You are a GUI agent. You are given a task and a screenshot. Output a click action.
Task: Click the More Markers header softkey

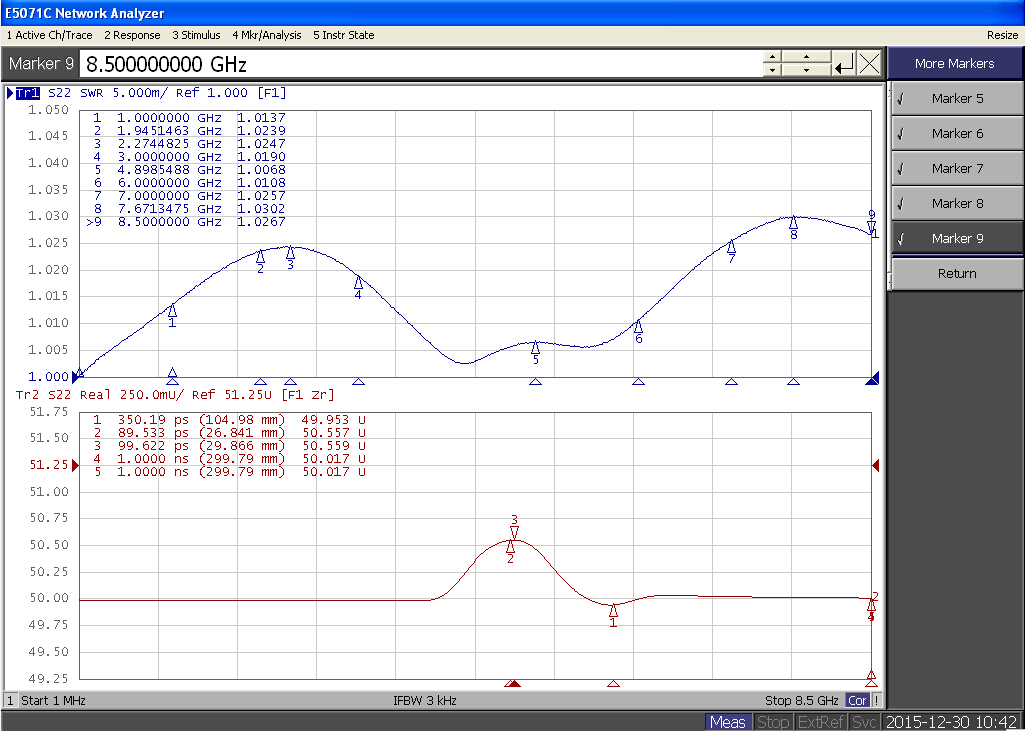click(954, 63)
